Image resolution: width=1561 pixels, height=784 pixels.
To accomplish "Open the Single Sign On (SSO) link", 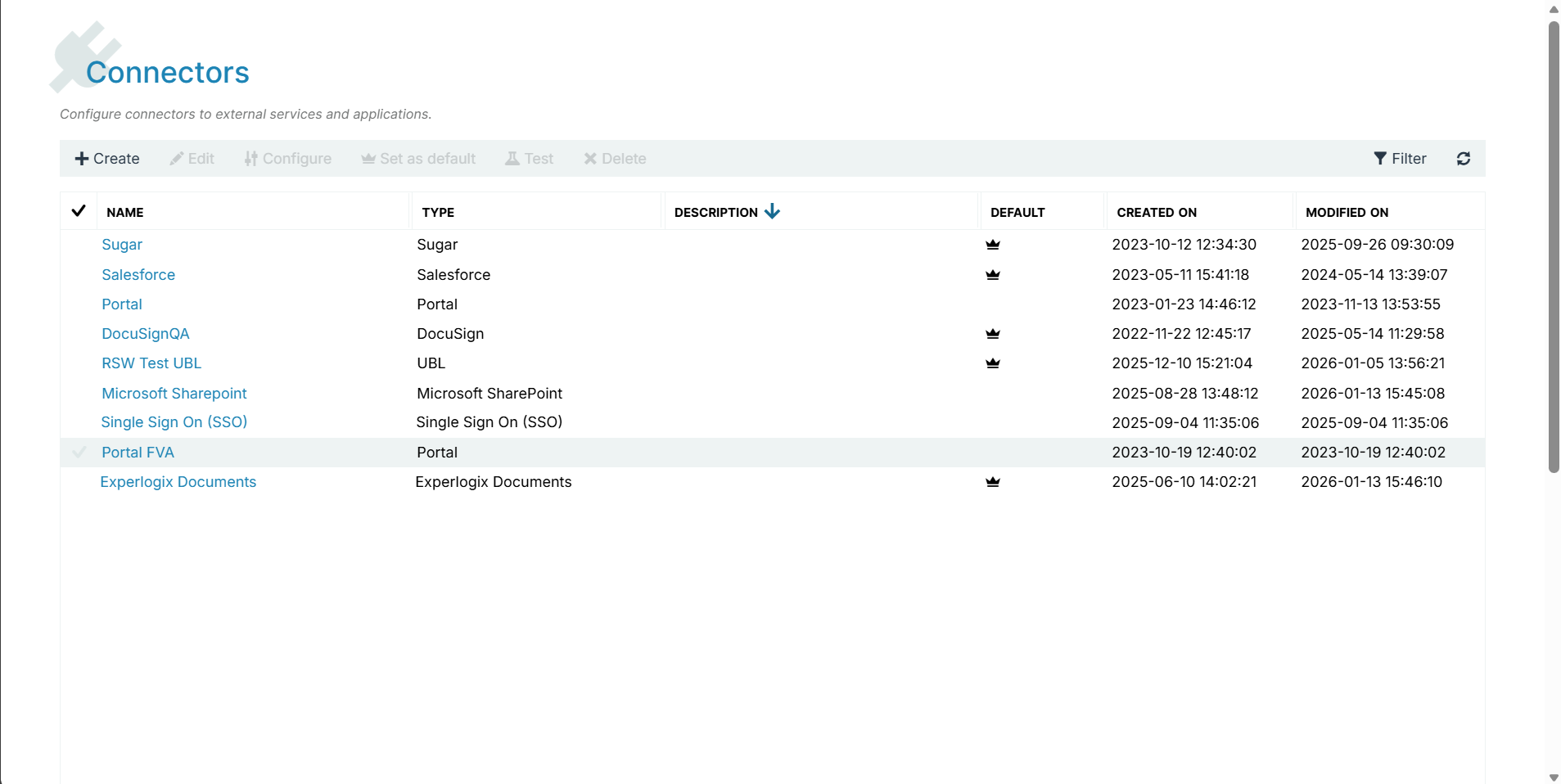I will point(174,422).
